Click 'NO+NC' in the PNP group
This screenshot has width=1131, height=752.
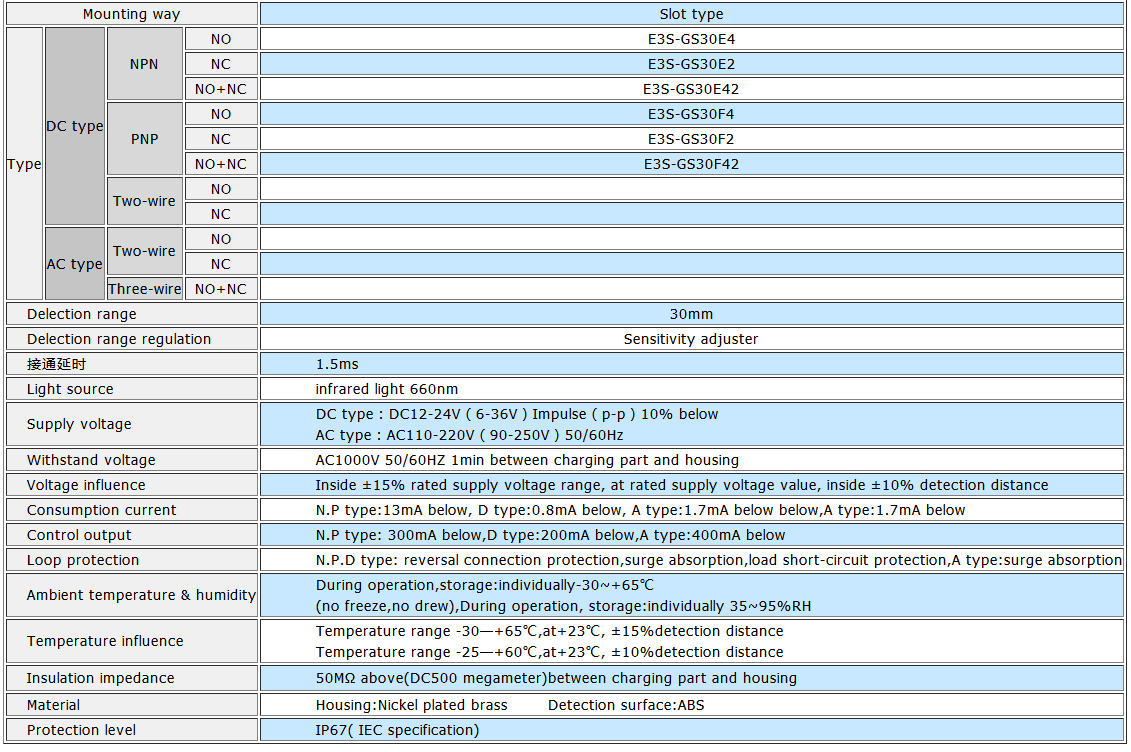pyautogui.click(x=221, y=164)
